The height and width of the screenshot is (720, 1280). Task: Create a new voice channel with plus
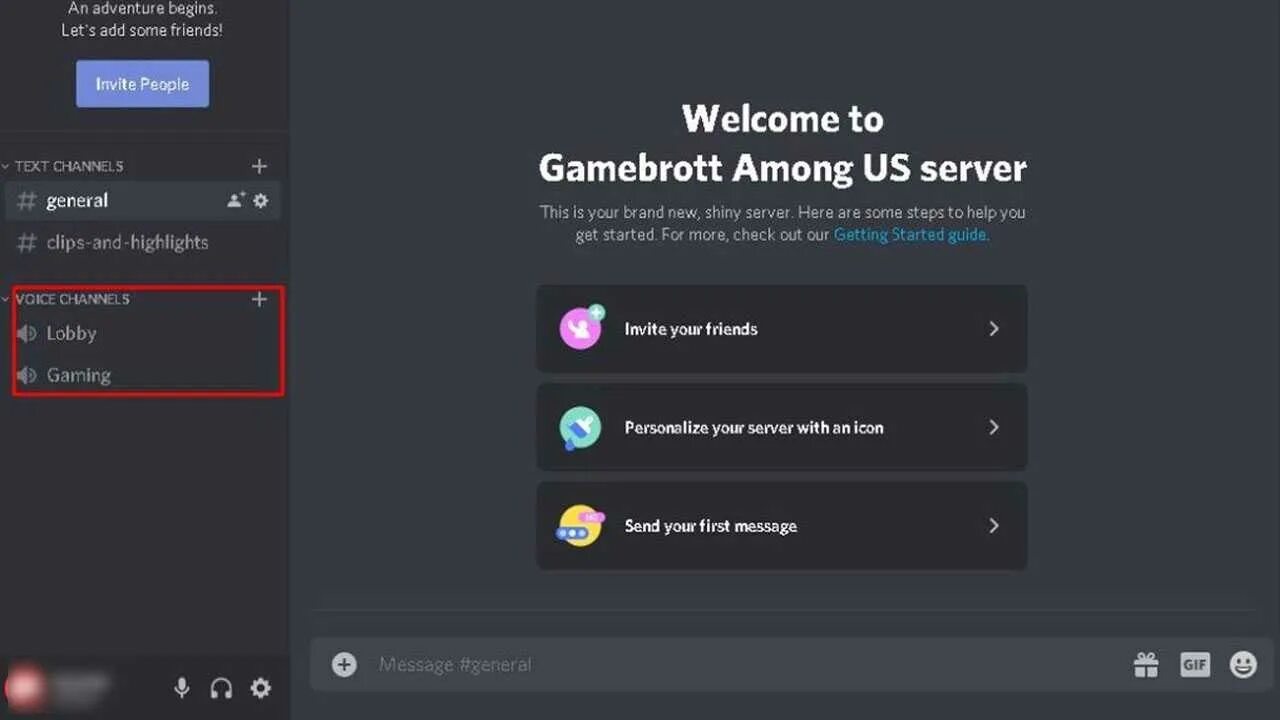pos(259,299)
